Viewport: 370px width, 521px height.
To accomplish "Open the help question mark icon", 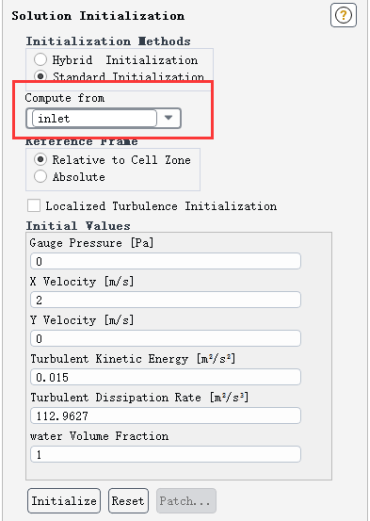I will [x=343, y=15].
